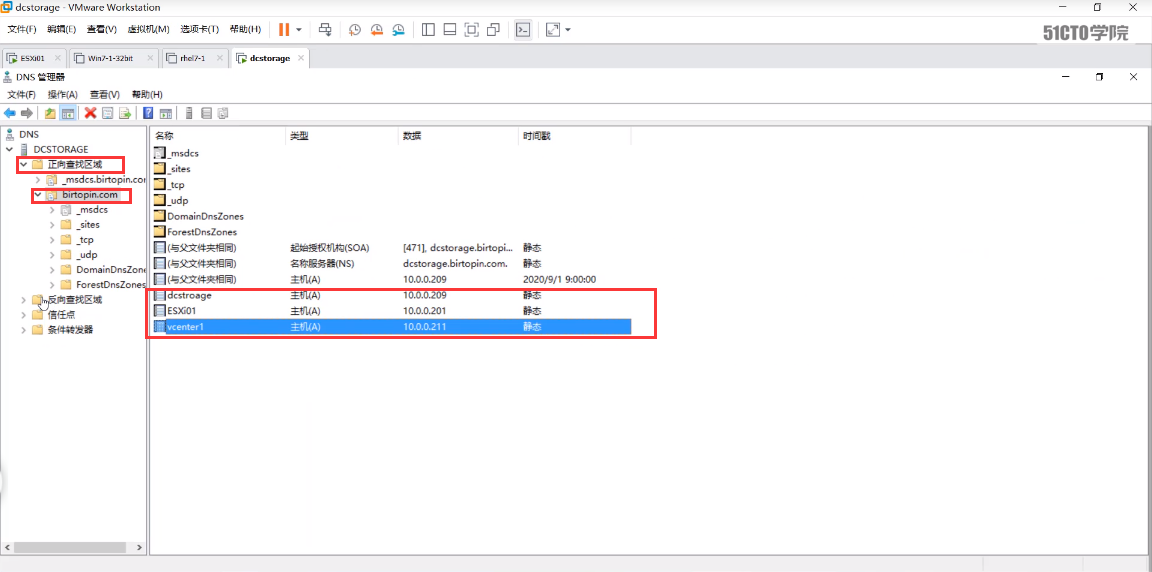Select the ForestDnsZones tree item
Viewport: 1152px width, 572px height.
point(111,285)
